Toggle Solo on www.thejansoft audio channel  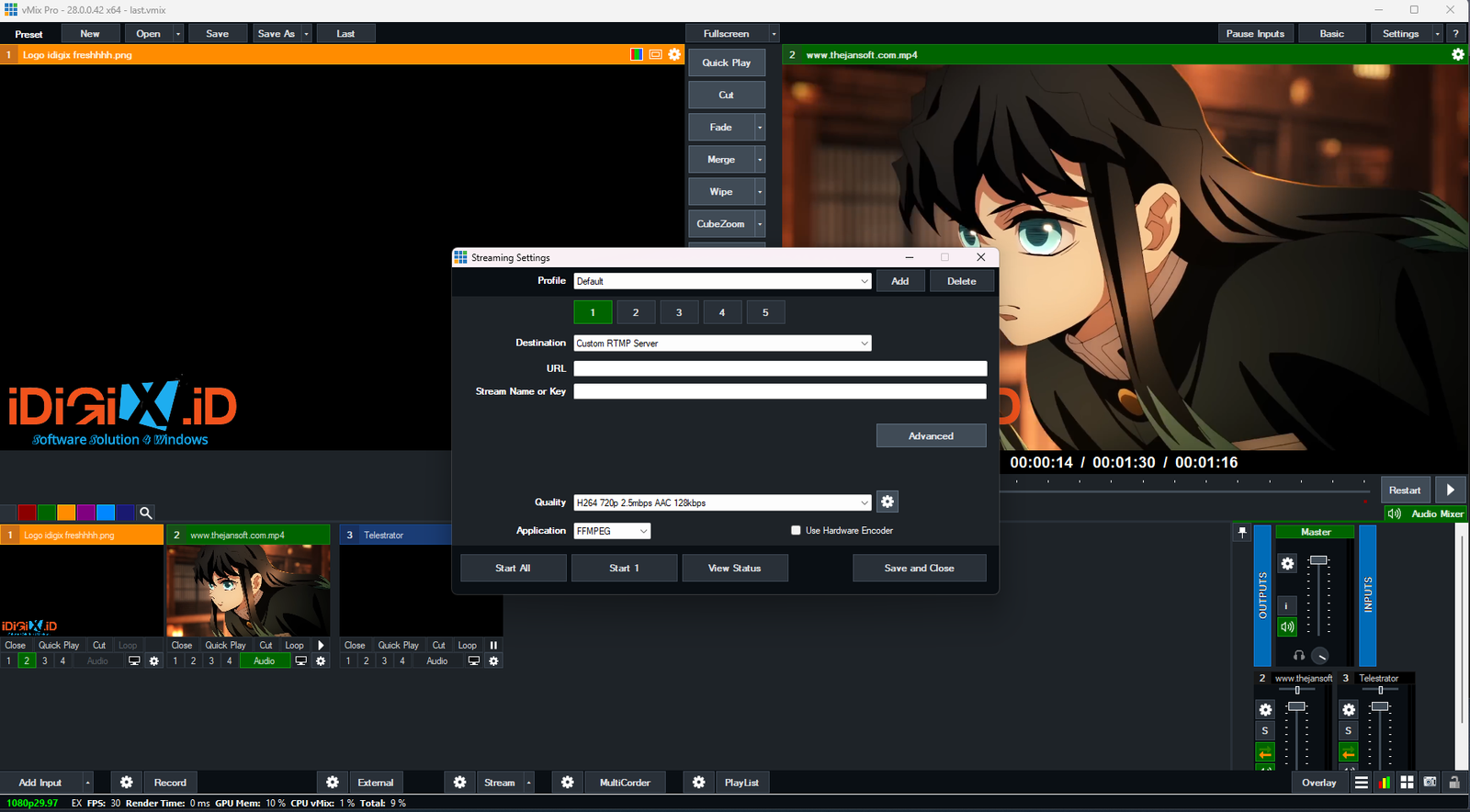[x=1265, y=731]
